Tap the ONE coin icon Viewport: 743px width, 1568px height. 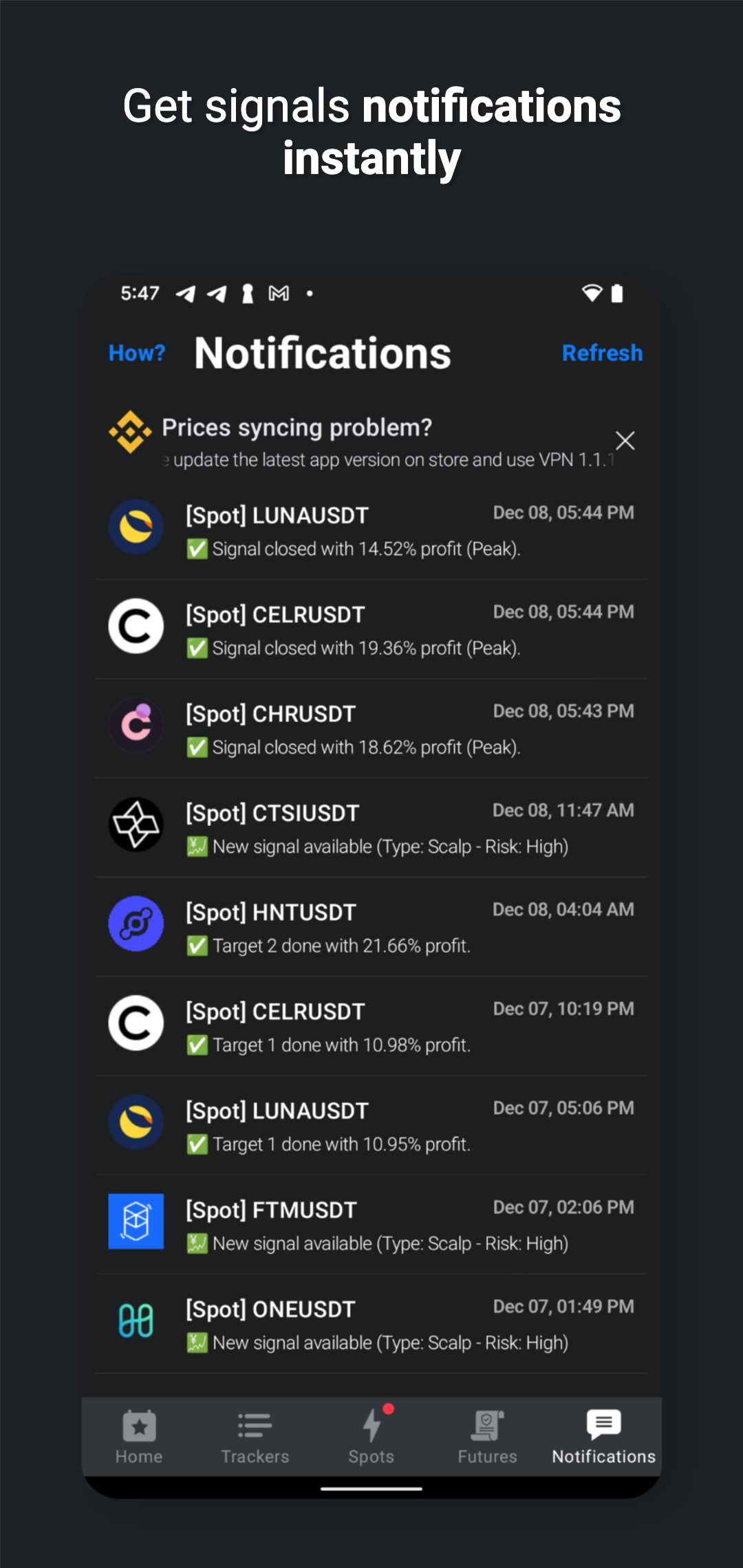point(136,1320)
